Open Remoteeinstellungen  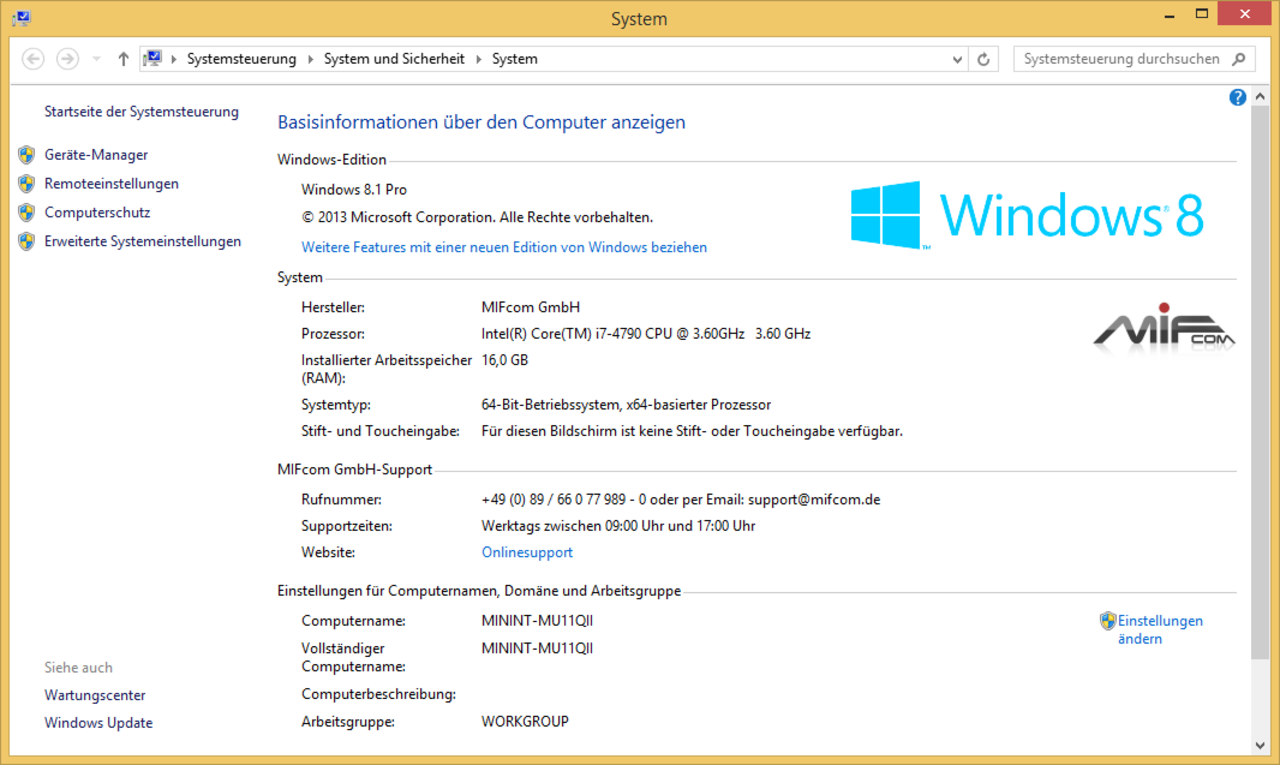112,184
